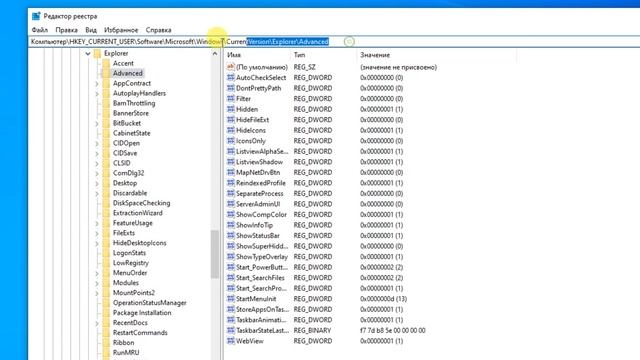Click the DWORD icon of IconsOnly
Image resolution: width=640 pixels, height=360 pixels.
pos(231,141)
